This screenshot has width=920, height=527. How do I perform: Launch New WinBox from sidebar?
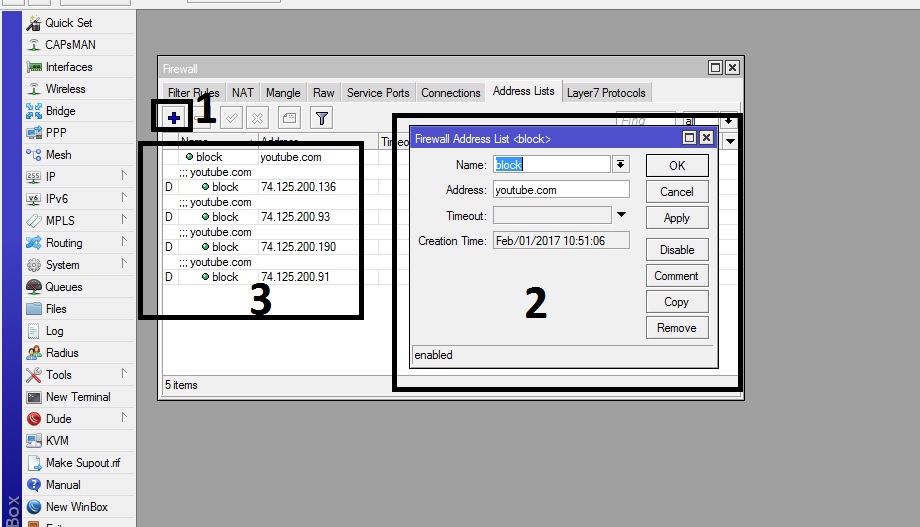[79, 507]
